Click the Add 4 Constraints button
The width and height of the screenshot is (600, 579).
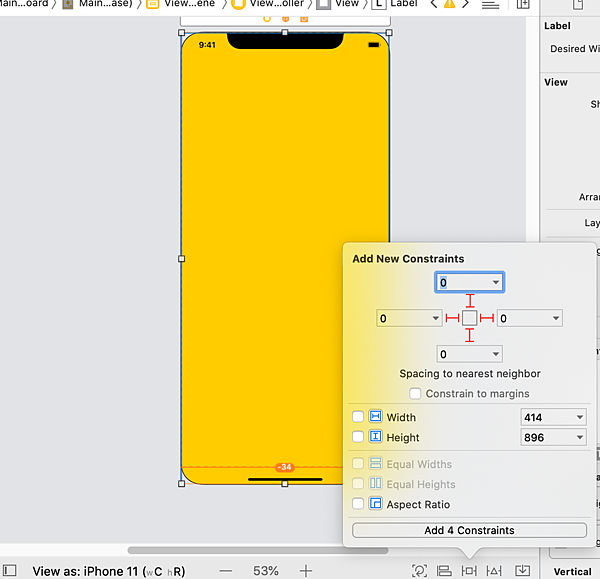[469, 530]
